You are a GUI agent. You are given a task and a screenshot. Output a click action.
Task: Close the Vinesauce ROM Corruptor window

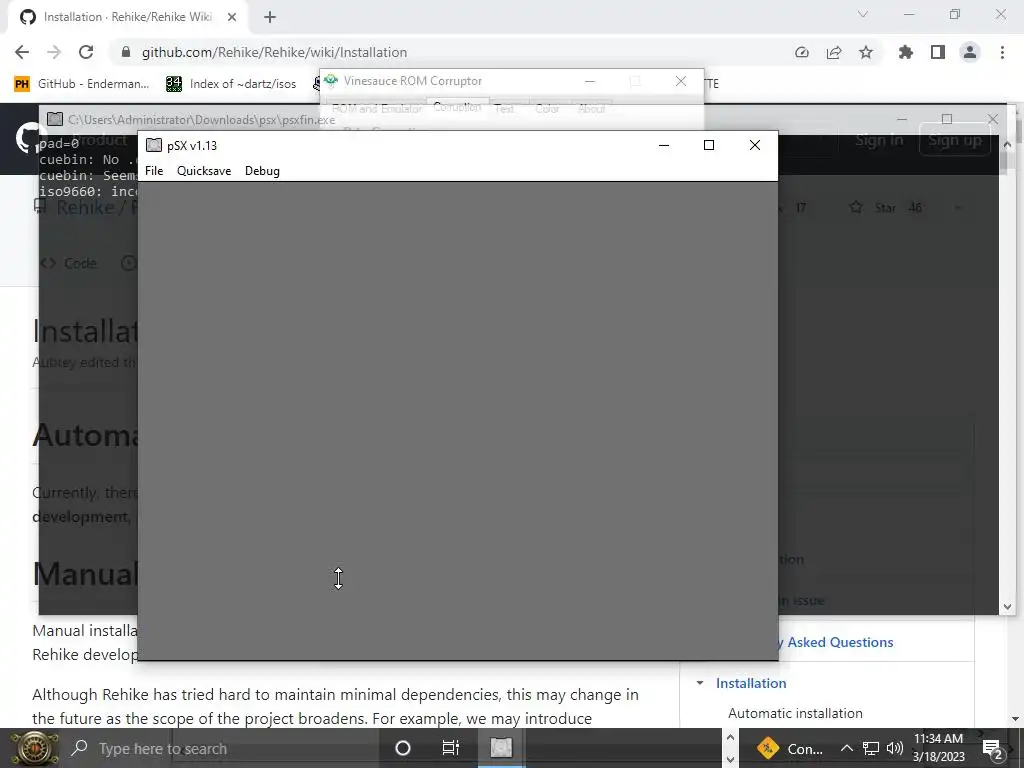click(x=680, y=81)
